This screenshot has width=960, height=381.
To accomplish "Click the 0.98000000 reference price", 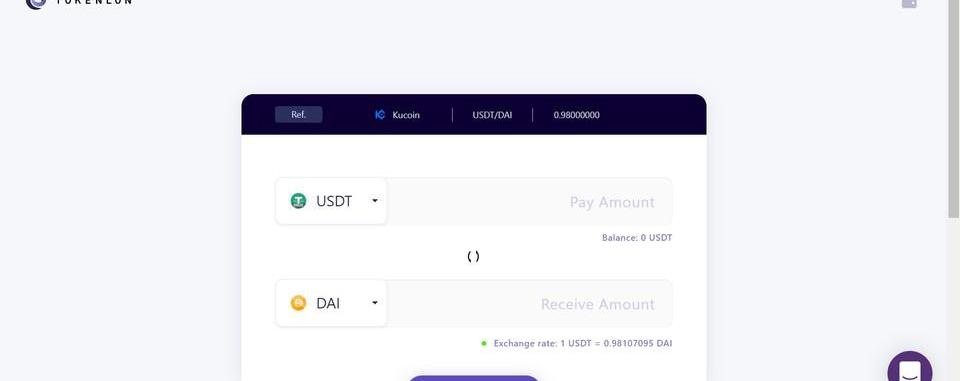I will (x=577, y=115).
